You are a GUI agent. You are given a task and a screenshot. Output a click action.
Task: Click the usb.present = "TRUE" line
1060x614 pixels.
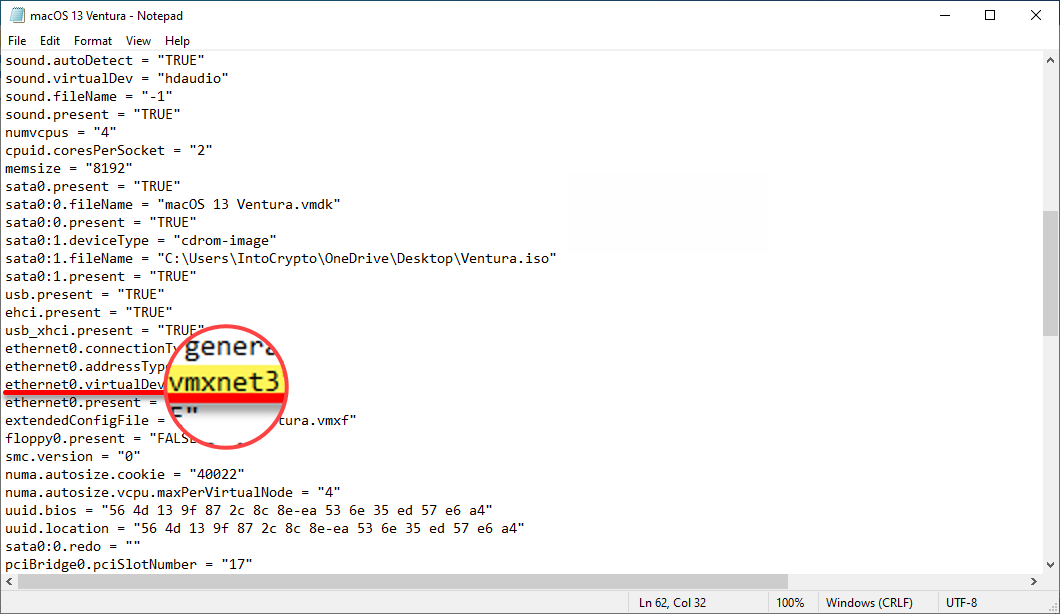tap(85, 295)
